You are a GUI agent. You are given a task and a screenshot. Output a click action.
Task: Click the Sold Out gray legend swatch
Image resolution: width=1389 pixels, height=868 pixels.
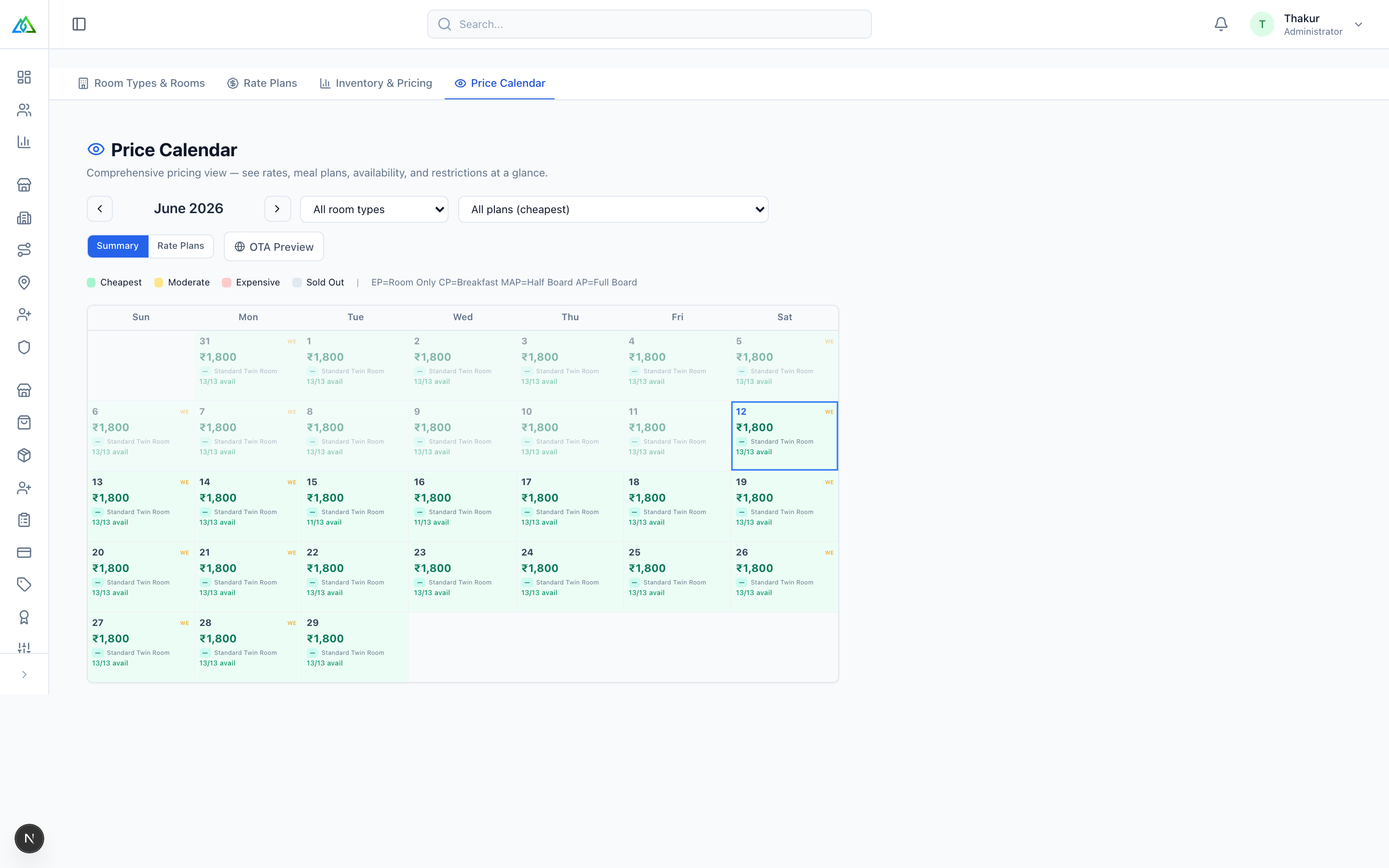[297, 283]
